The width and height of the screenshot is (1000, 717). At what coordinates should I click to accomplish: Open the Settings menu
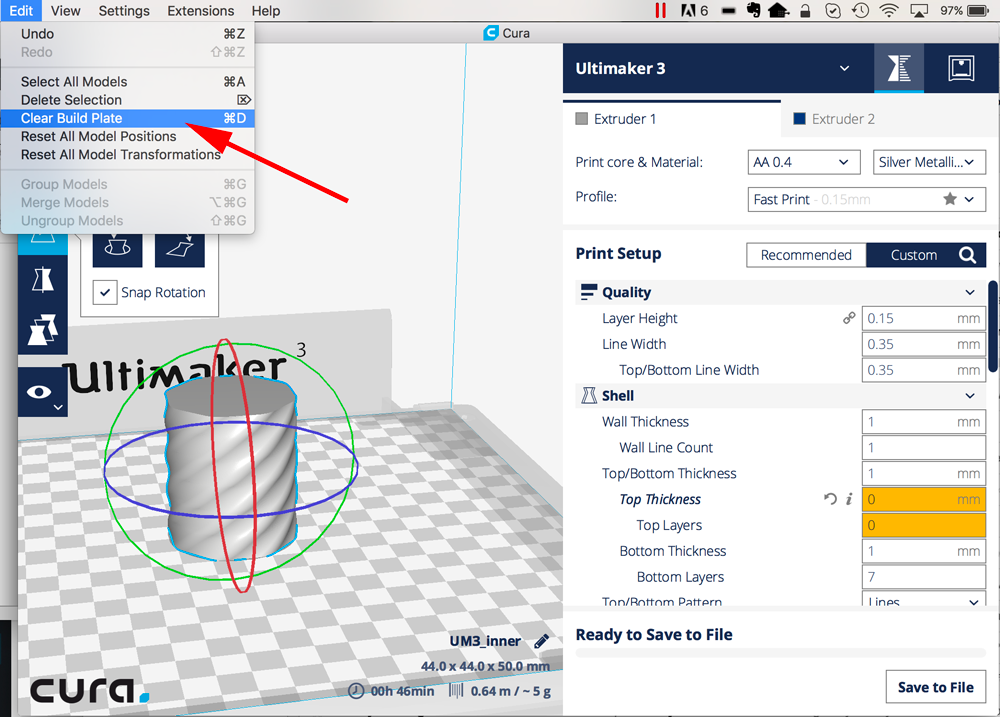click(124, 11)
